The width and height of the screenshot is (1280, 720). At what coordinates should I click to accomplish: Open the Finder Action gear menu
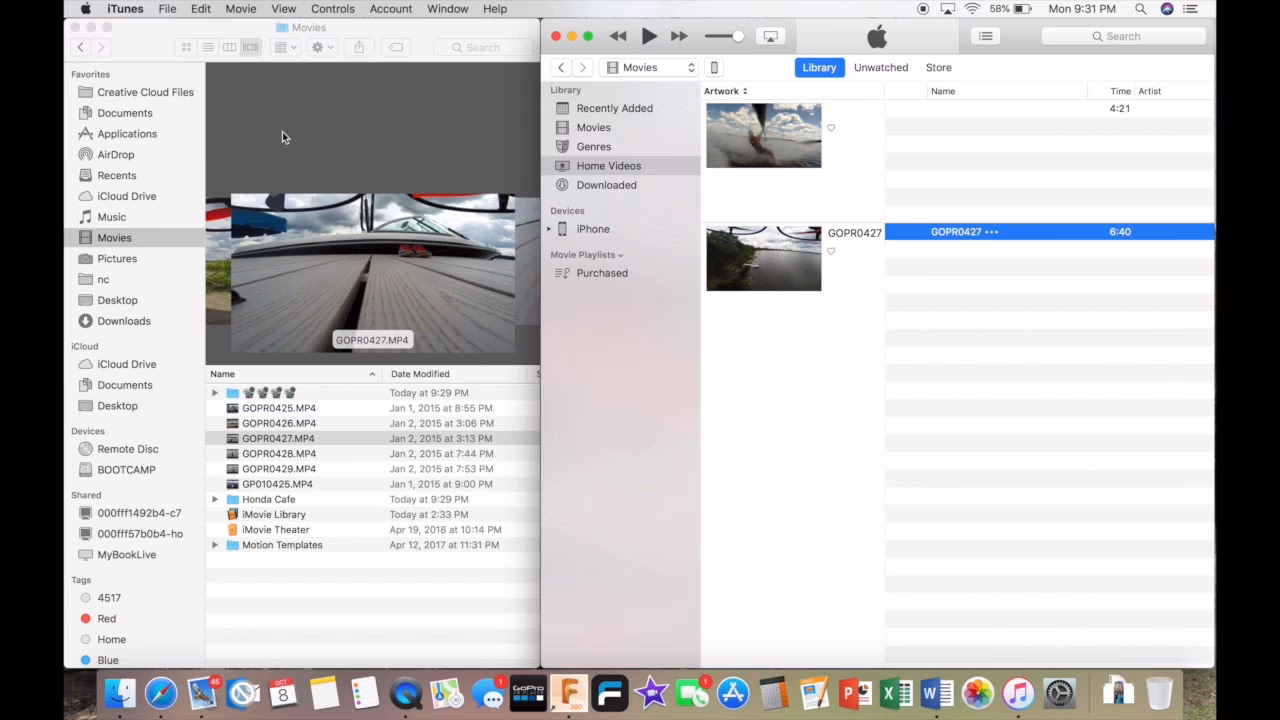pos(322,47)
